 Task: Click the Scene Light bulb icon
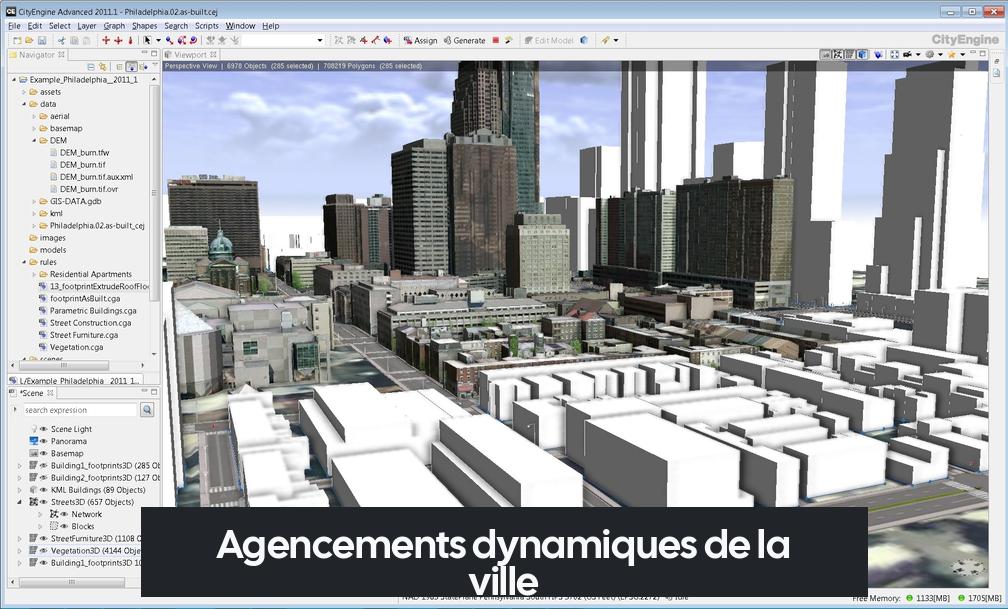click(x=34, y=429)
